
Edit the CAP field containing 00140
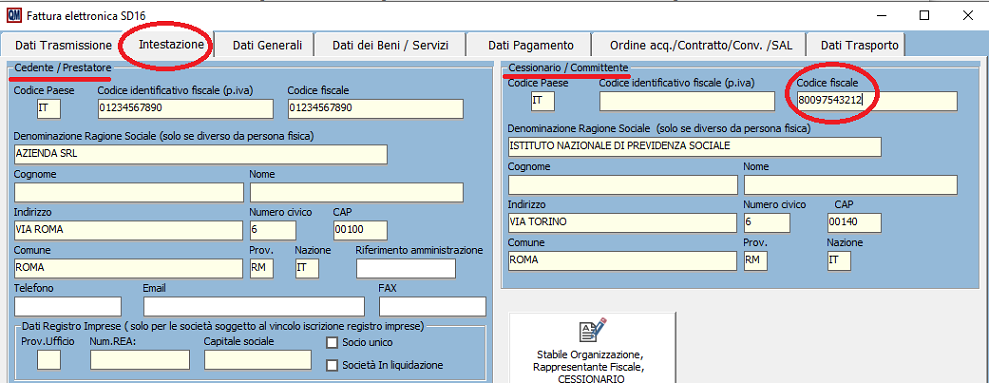point(855,223)
